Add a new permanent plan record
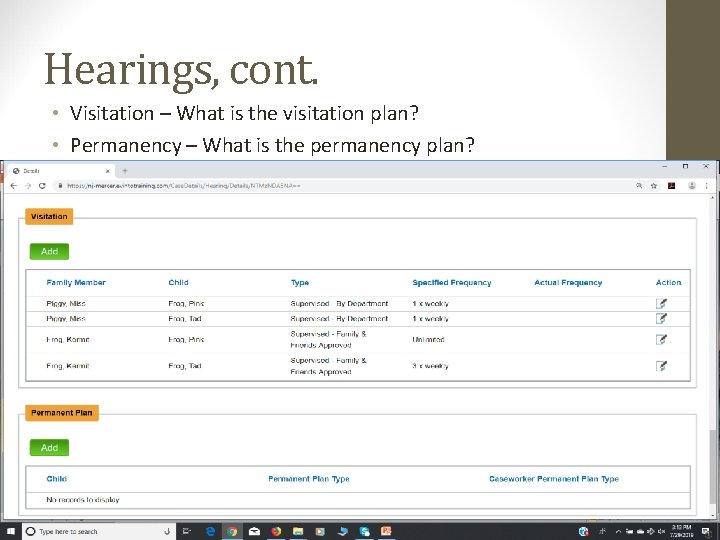 pos(49,447)
